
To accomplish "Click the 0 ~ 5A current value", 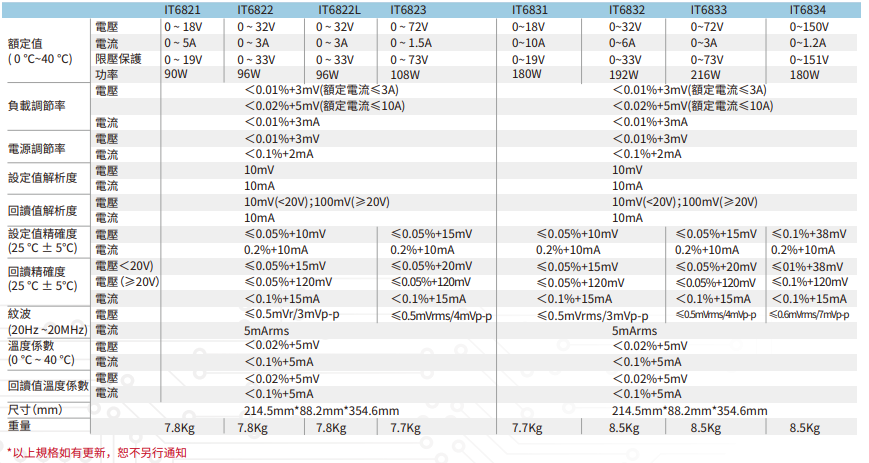I will pyautogui.click(x=180, y=43).
